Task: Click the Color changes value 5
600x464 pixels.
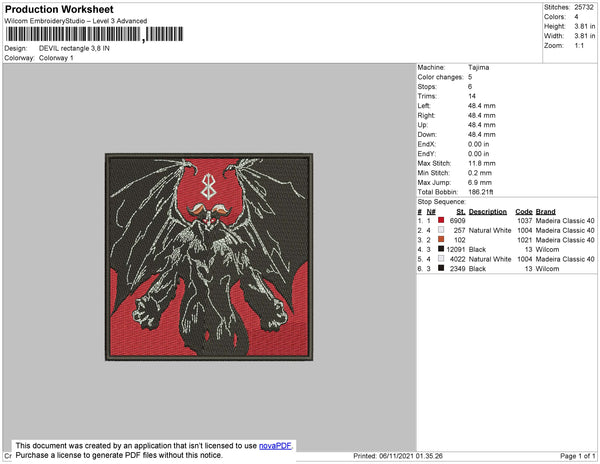Action: [x=470, y=77]
